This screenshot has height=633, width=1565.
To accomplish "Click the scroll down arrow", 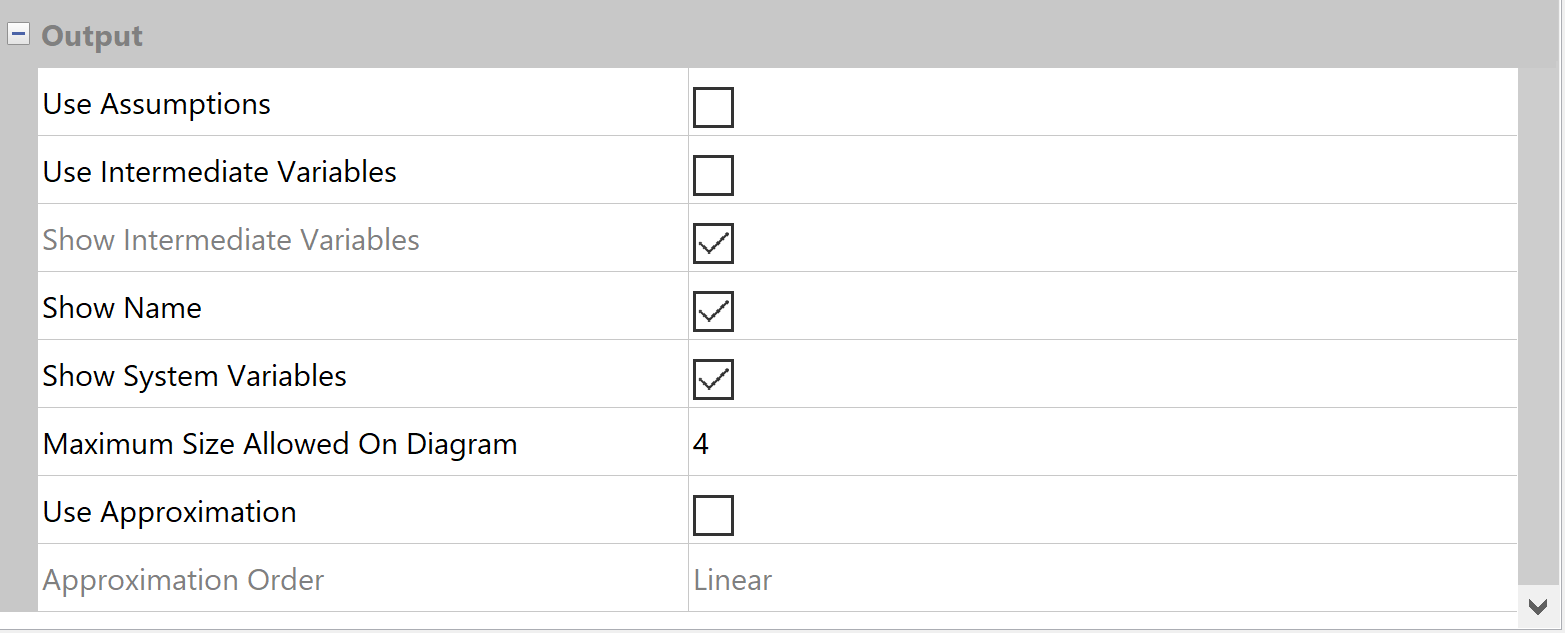I will point(1540,604).
